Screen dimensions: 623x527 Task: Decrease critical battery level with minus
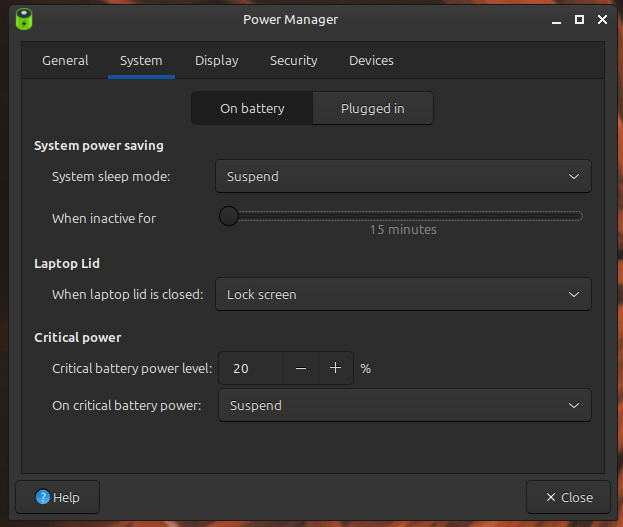[x=301, y=368]
